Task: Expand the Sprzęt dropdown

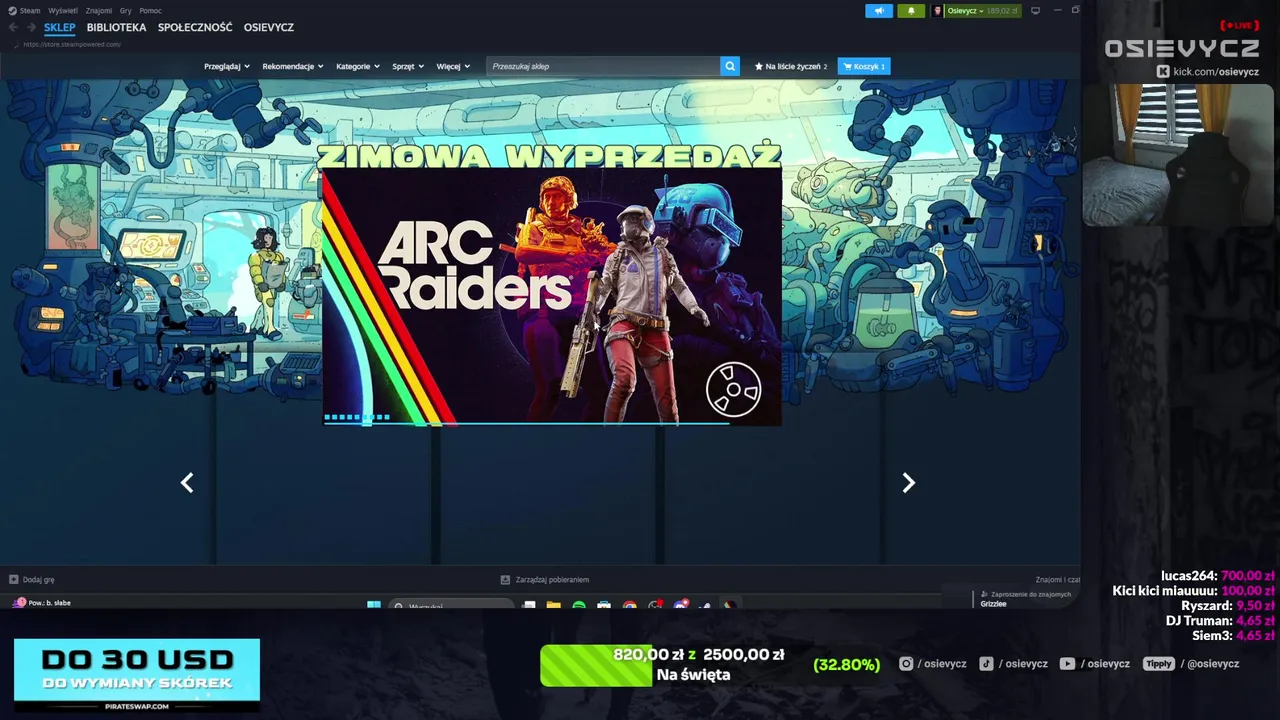Action: click(x=408, y=66)
